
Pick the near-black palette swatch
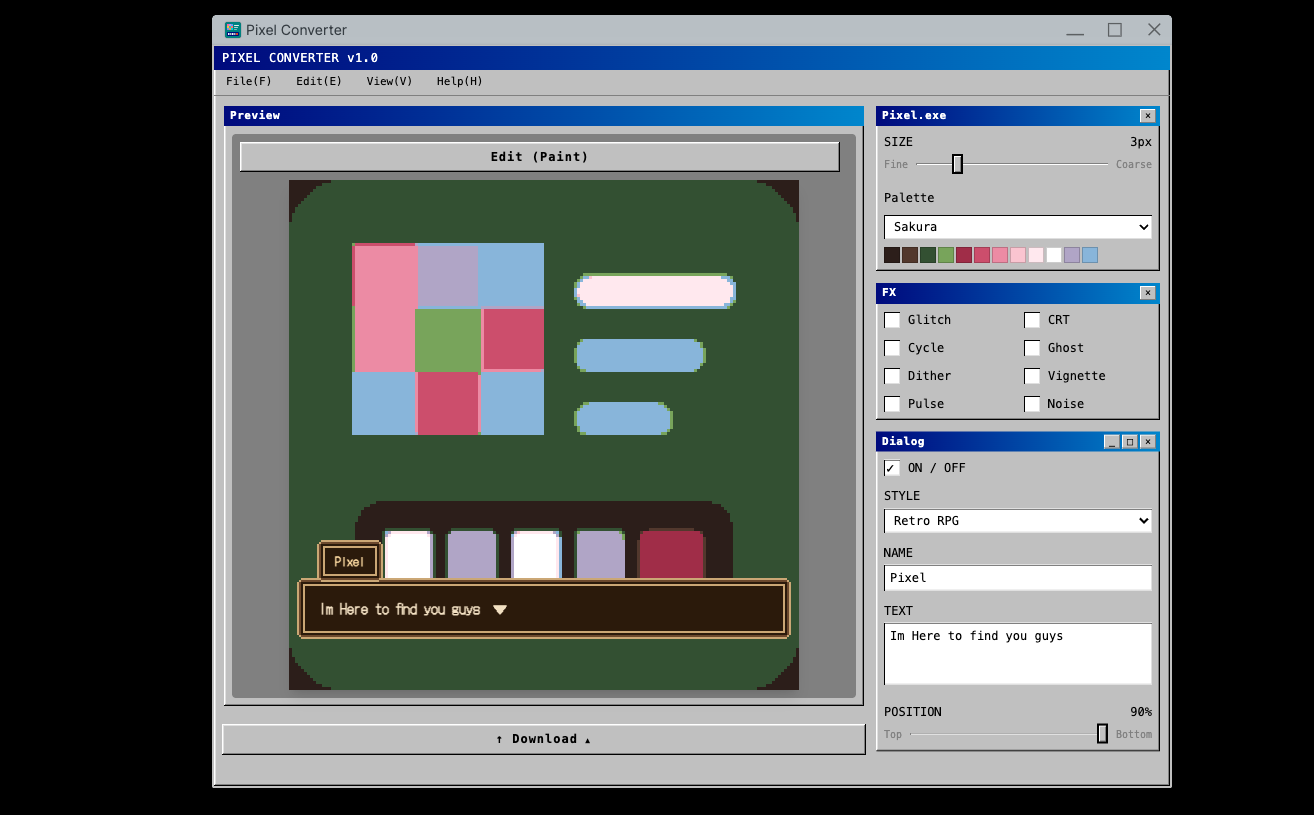click(x=892, y=255)
